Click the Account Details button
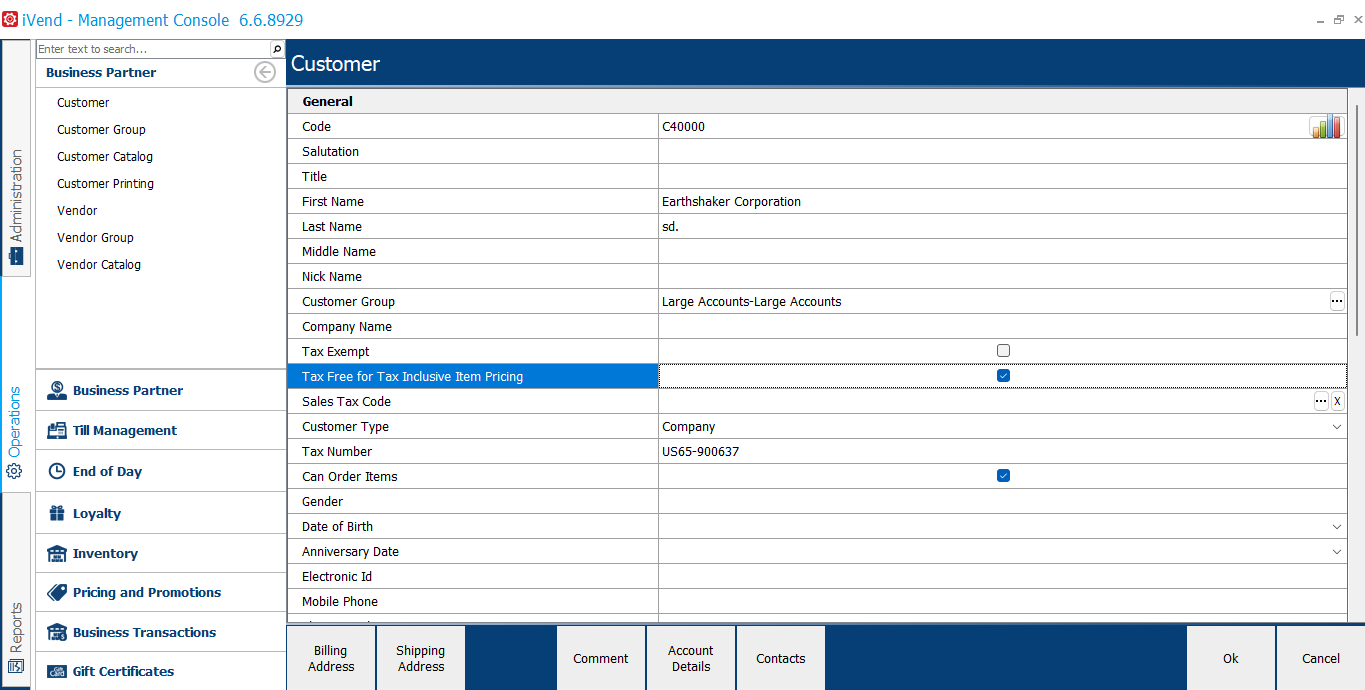 point(691,658)
